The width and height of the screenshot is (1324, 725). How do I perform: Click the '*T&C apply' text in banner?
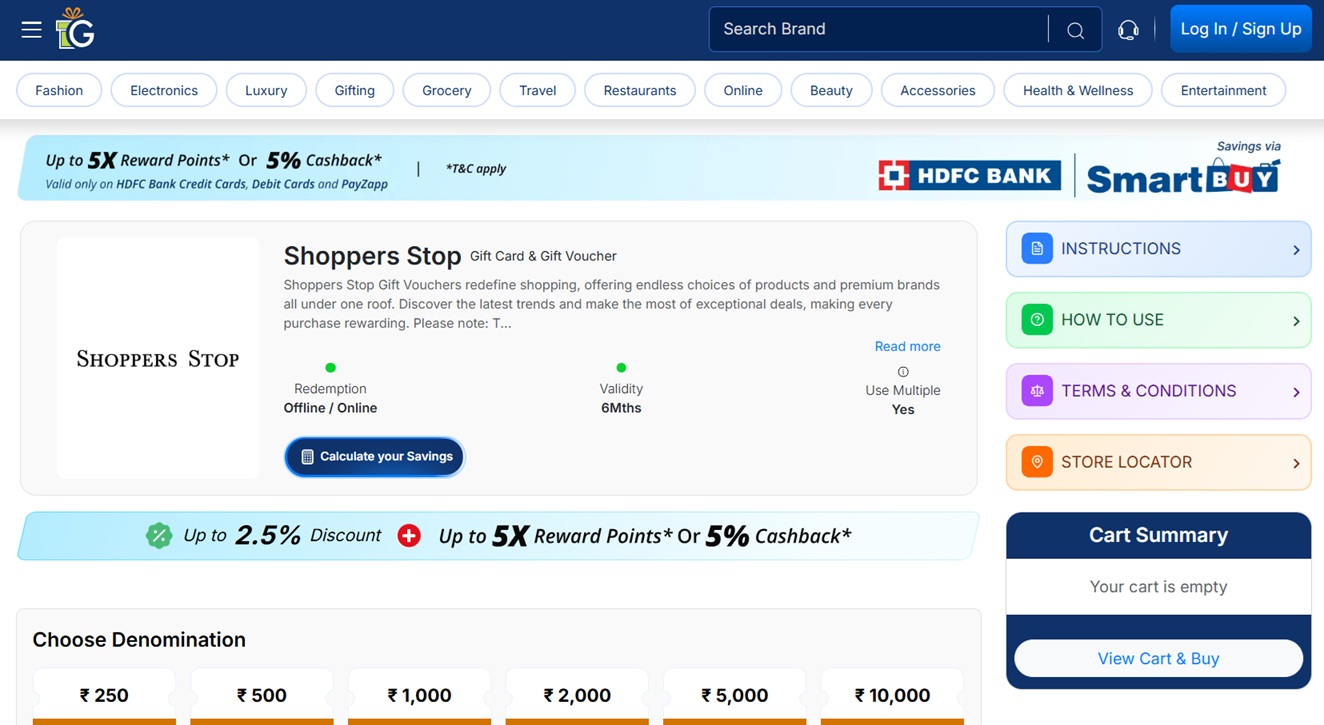[x=476, y=169]
